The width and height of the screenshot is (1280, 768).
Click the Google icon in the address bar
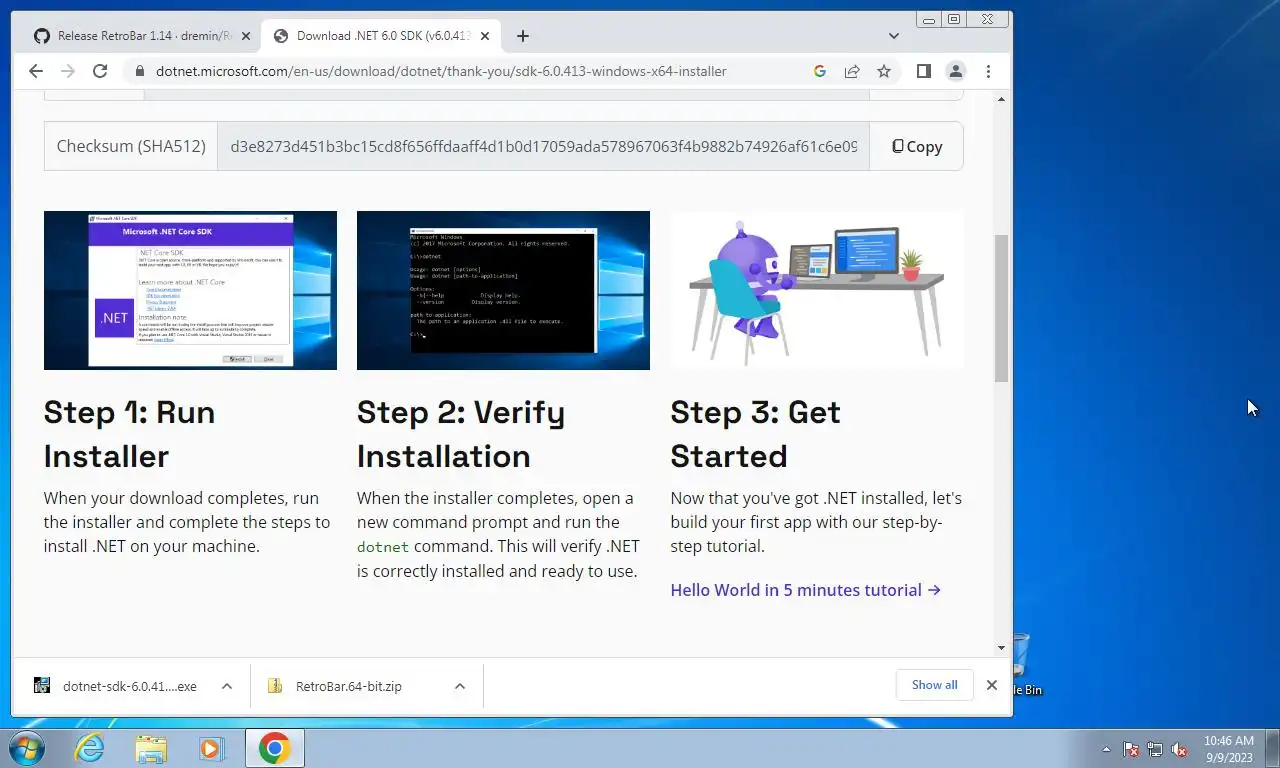click(x=820, y=71)
